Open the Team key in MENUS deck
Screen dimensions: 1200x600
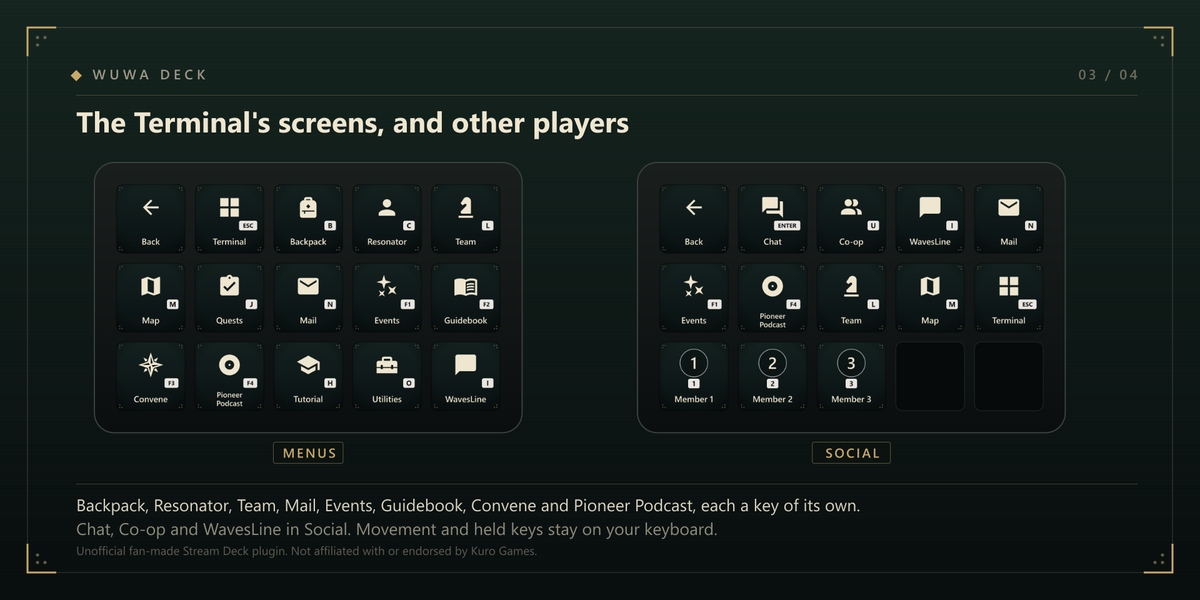(x=466, y=218)
